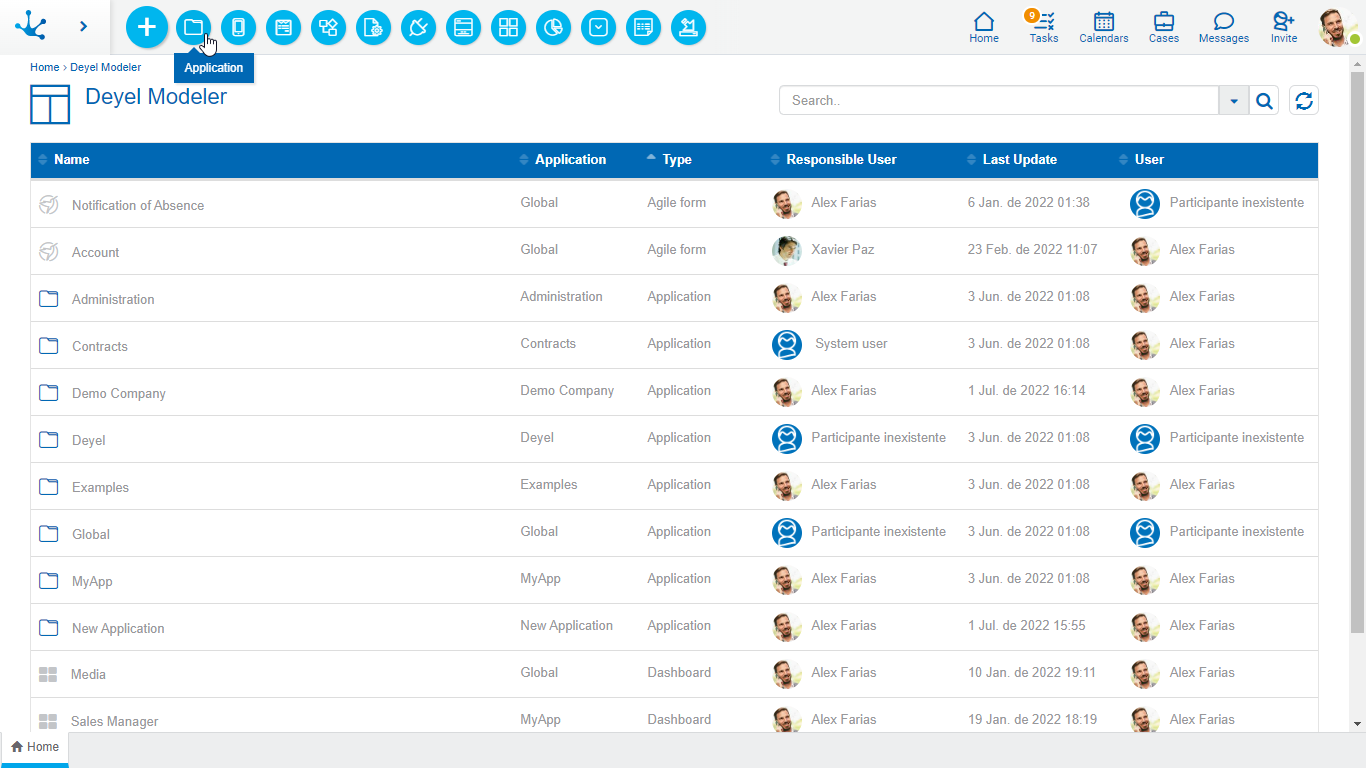Open the MyApp application row
This screenshot has width=1366, height=768.
674,580
